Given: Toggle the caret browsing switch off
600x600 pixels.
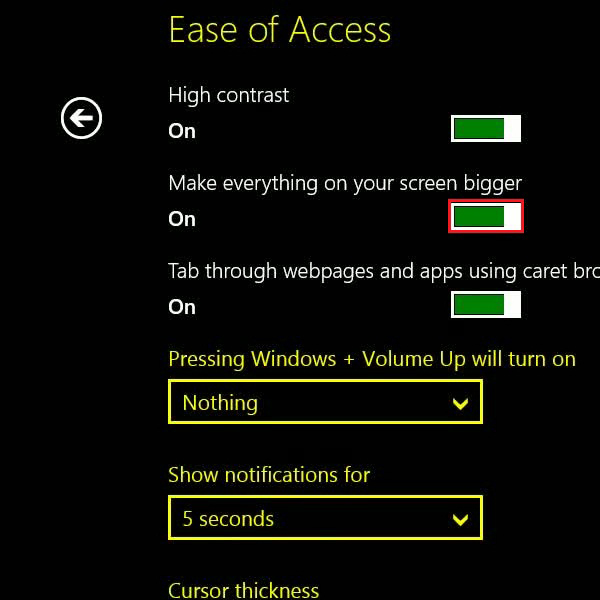Looking at the screenshot, I should click(x=486, y=304).
